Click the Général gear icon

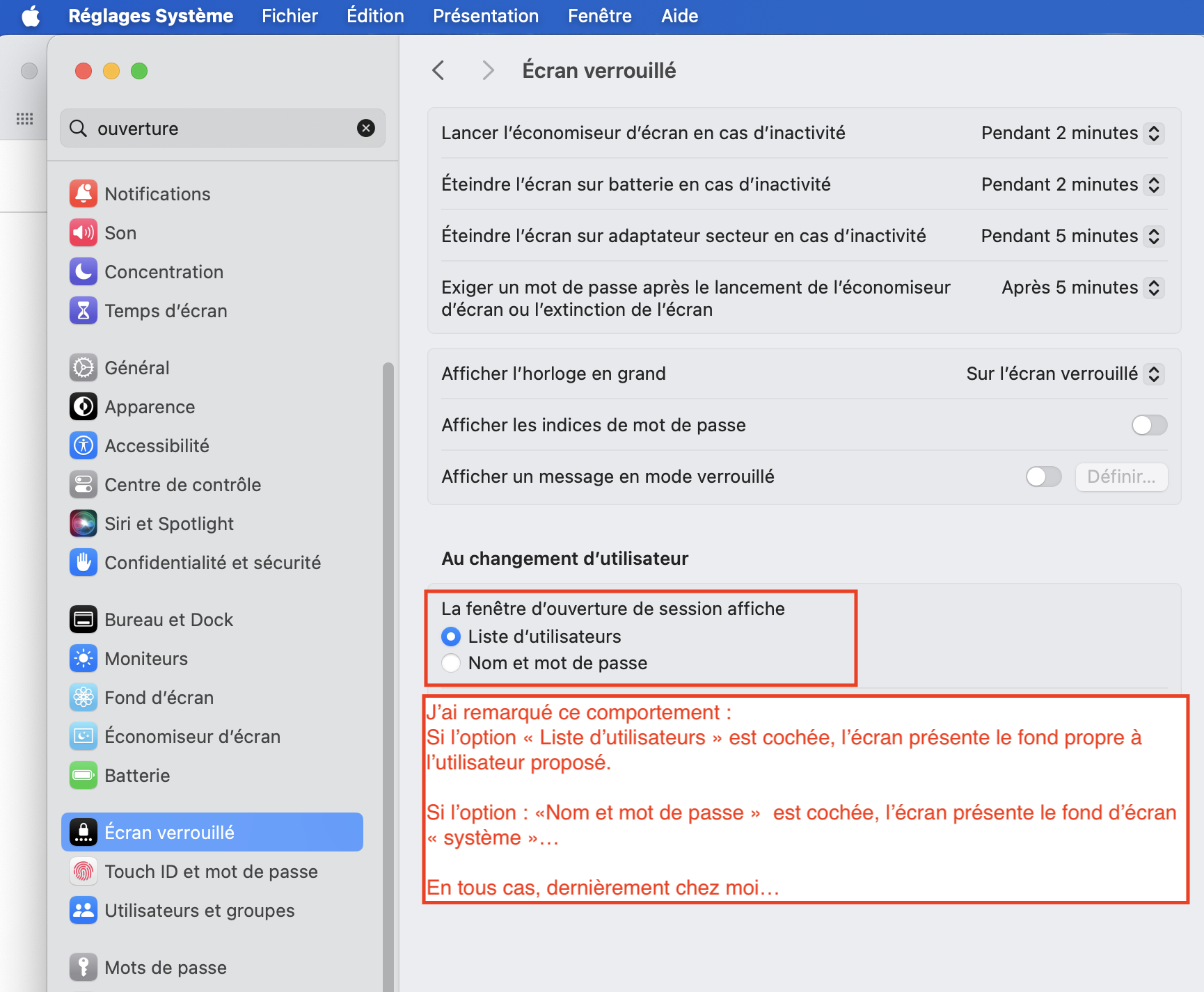pos(84,367)
